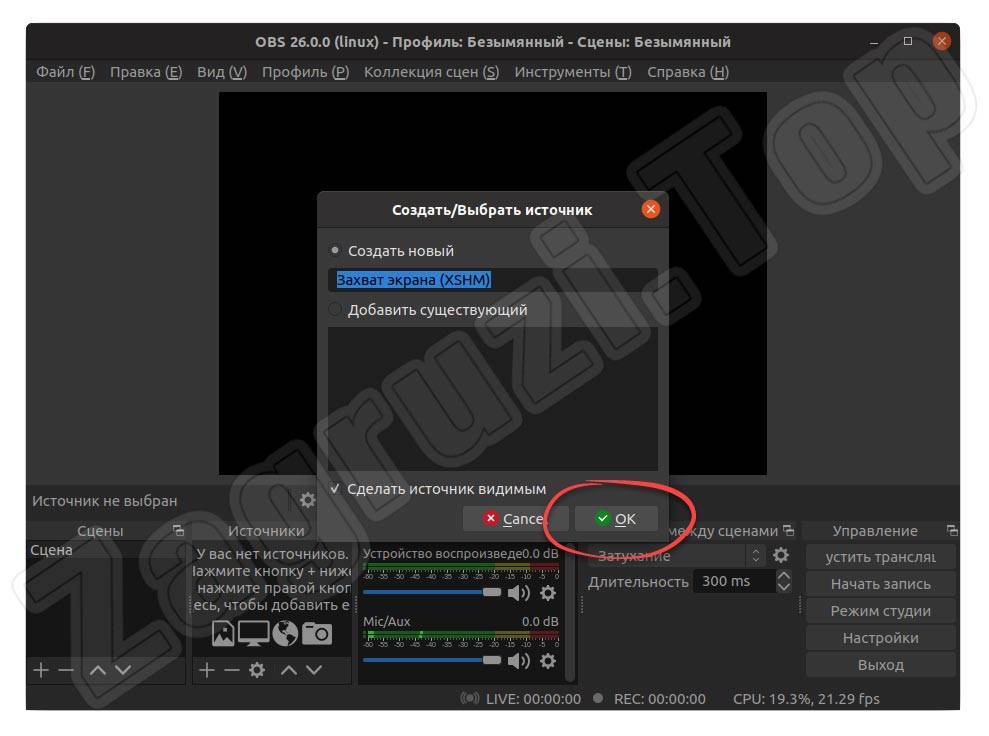Click the image source icon

[223, 634]
